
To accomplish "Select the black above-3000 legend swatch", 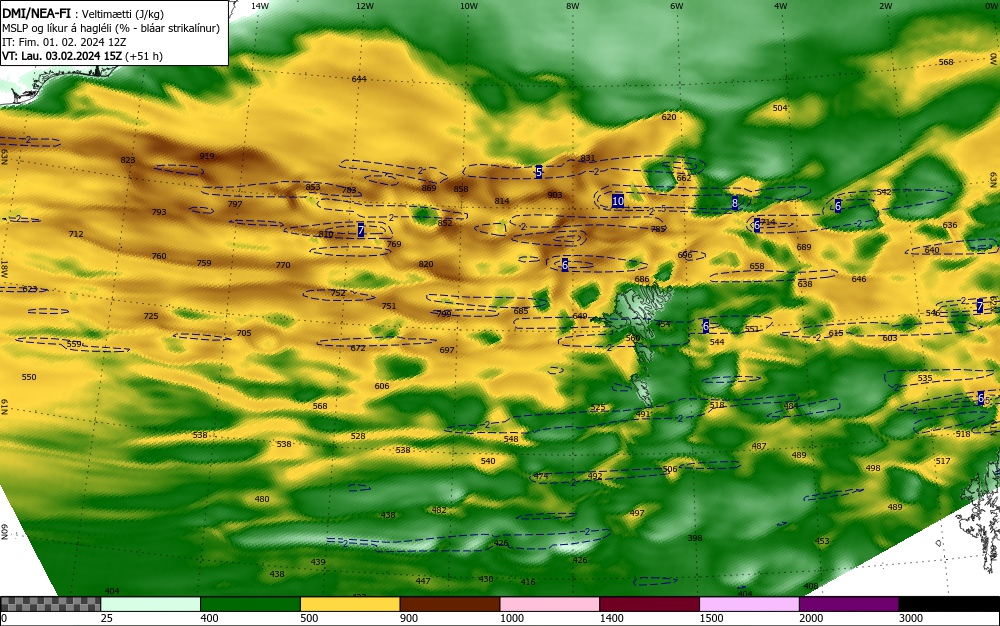I will click(949, 604).
